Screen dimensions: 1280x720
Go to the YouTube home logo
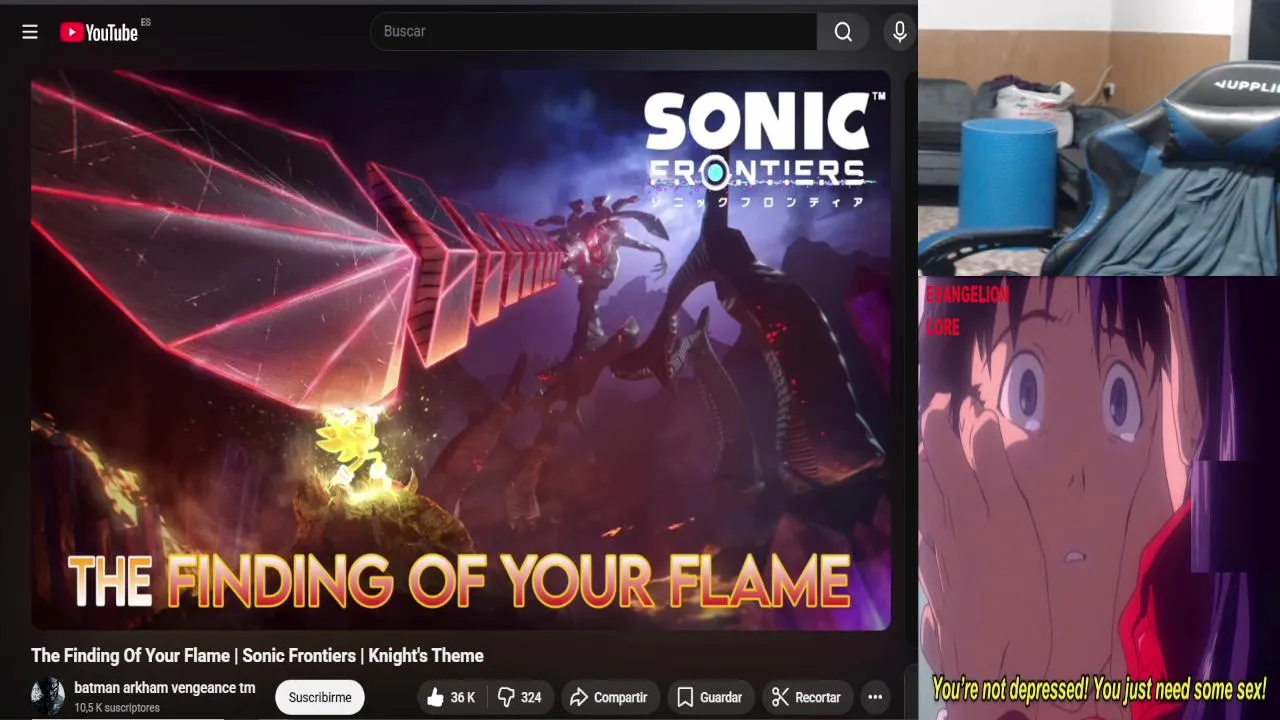(x=99, y=32)
